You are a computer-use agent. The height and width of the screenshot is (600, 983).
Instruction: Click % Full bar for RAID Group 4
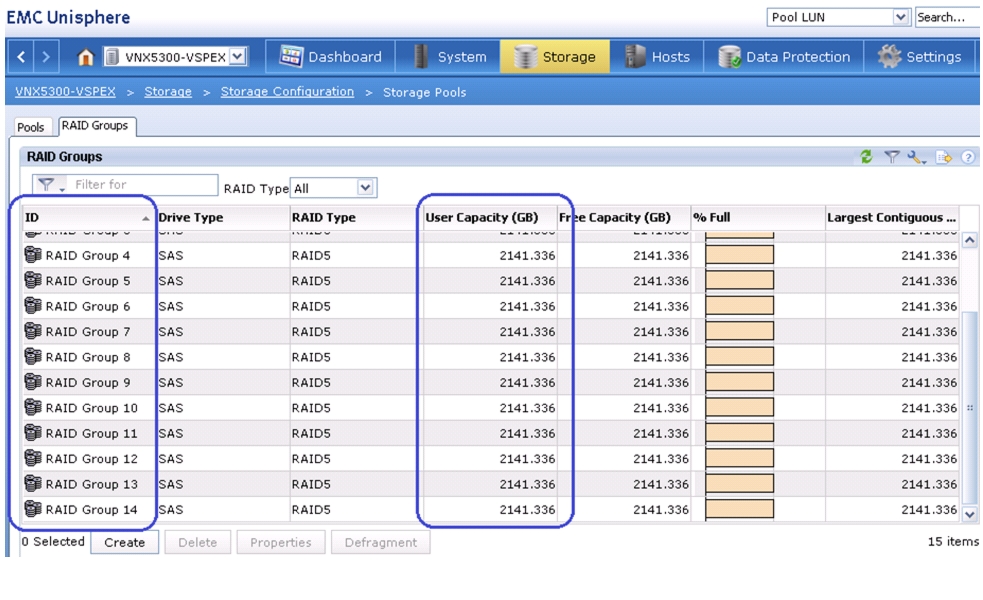tap(739, 255)
